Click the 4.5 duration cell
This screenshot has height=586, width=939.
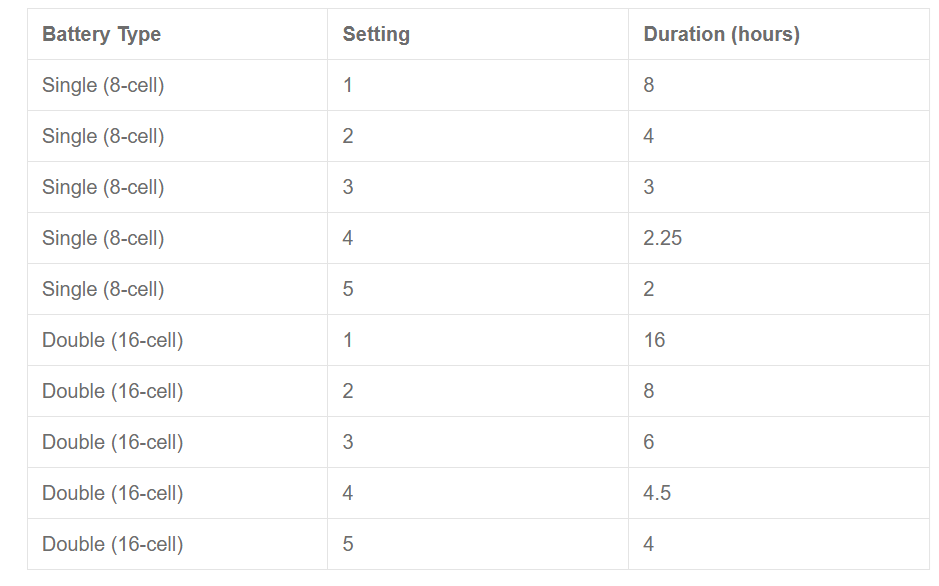(657, 493)
